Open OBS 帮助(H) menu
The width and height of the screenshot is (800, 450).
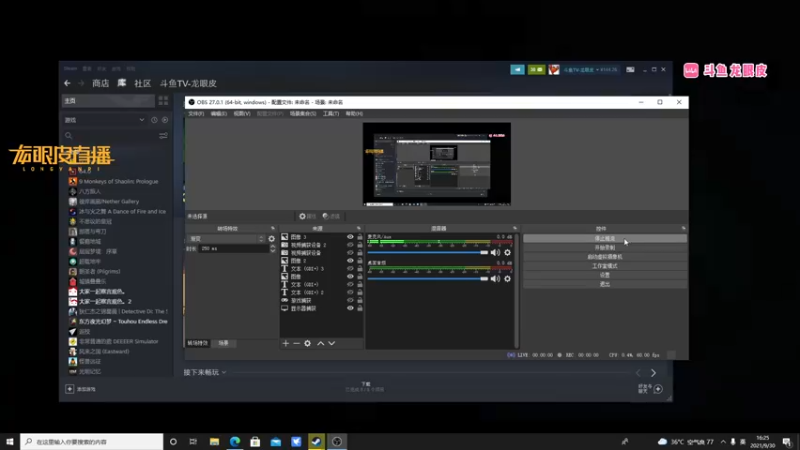tap(354, 114)
